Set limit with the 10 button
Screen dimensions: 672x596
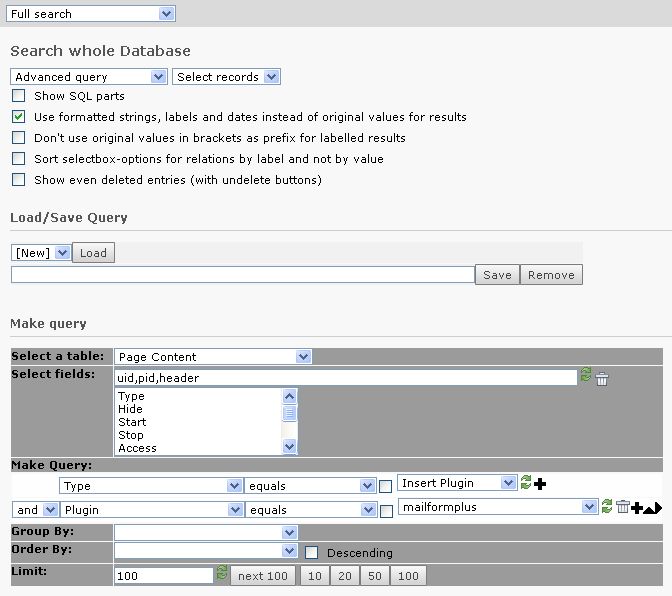pyautogui.click(x=315, y=576)
